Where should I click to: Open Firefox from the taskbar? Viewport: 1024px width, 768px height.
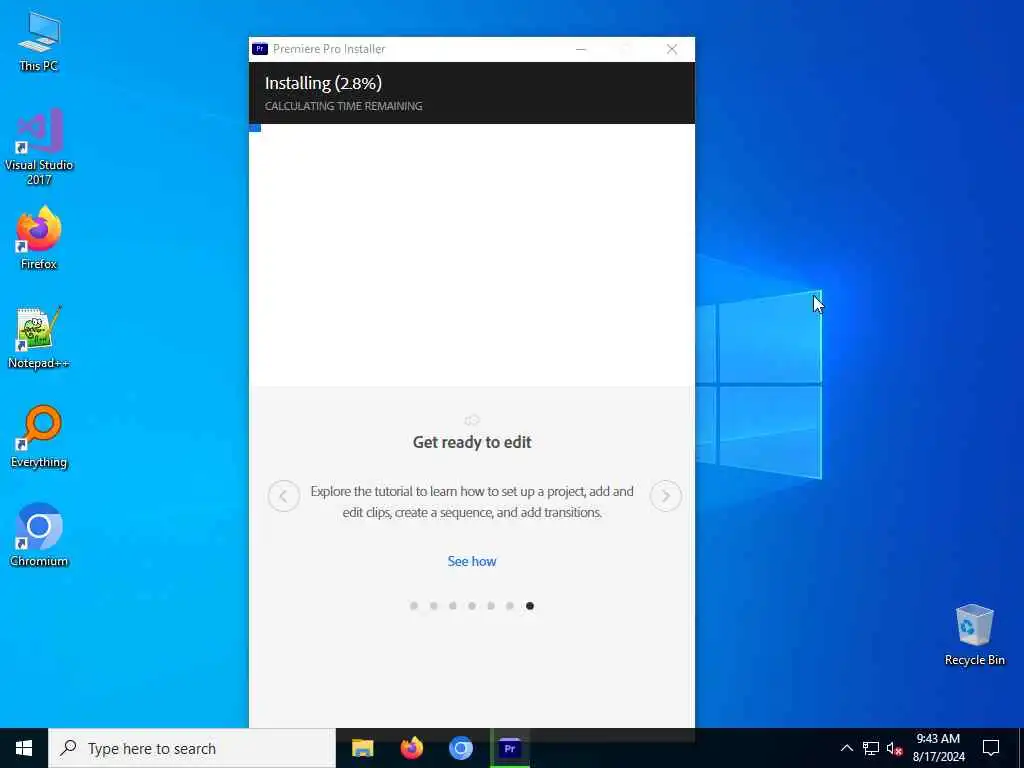click(x=411, y=748)
